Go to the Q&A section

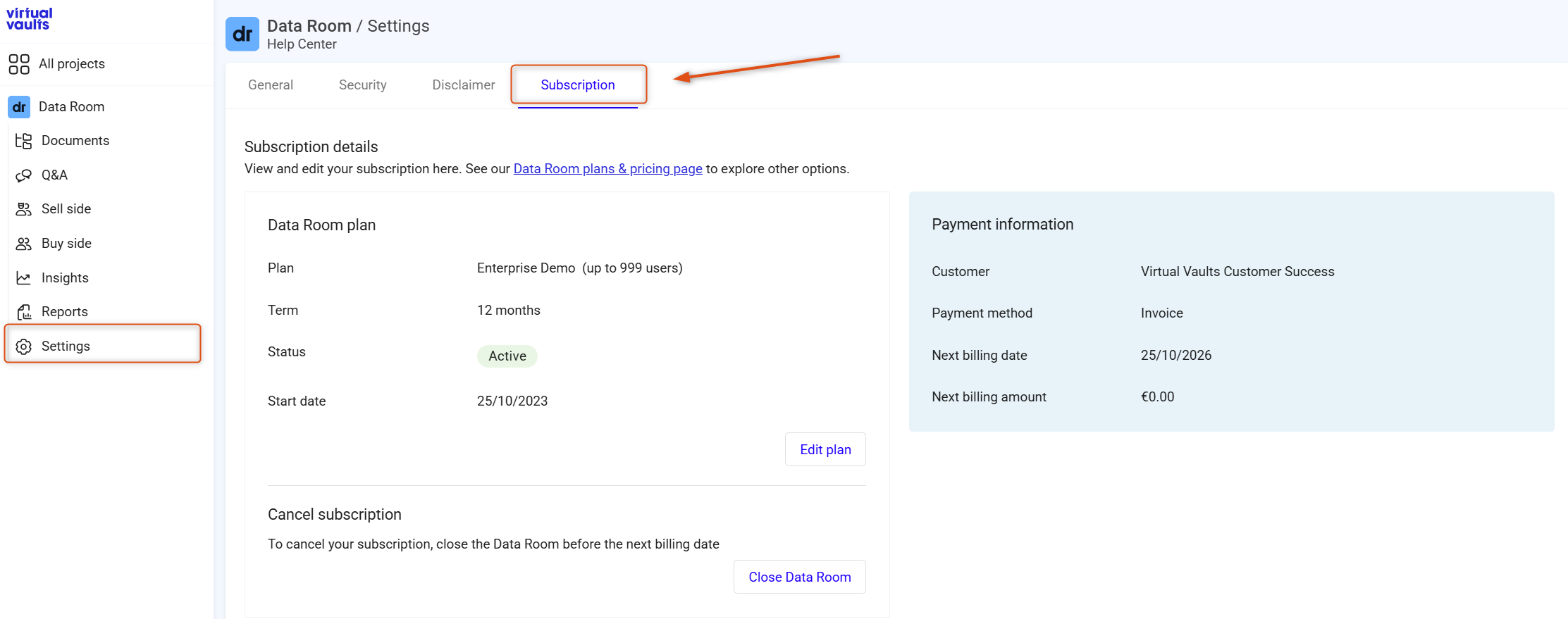[x=55, y=175]
